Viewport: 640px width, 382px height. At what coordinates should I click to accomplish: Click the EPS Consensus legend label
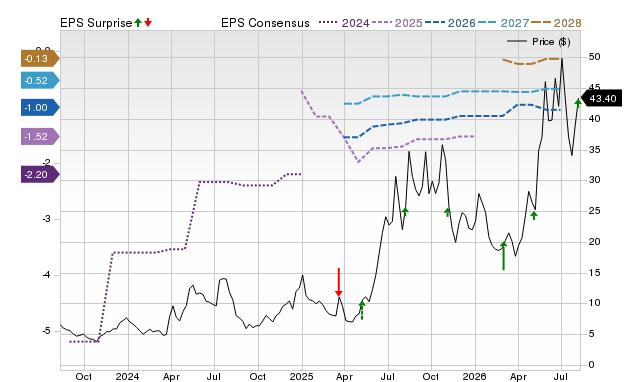pos(265,23)
